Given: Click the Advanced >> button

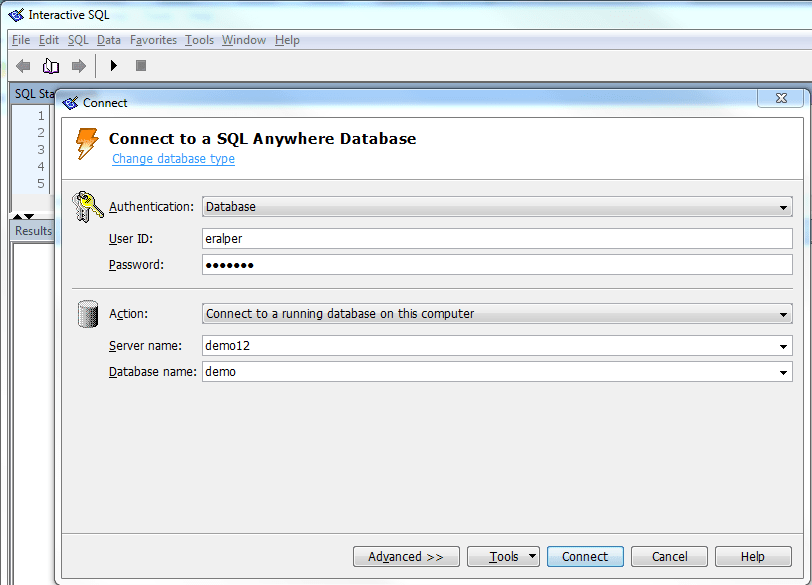Looking at the screenshot, I should point(406,557).
